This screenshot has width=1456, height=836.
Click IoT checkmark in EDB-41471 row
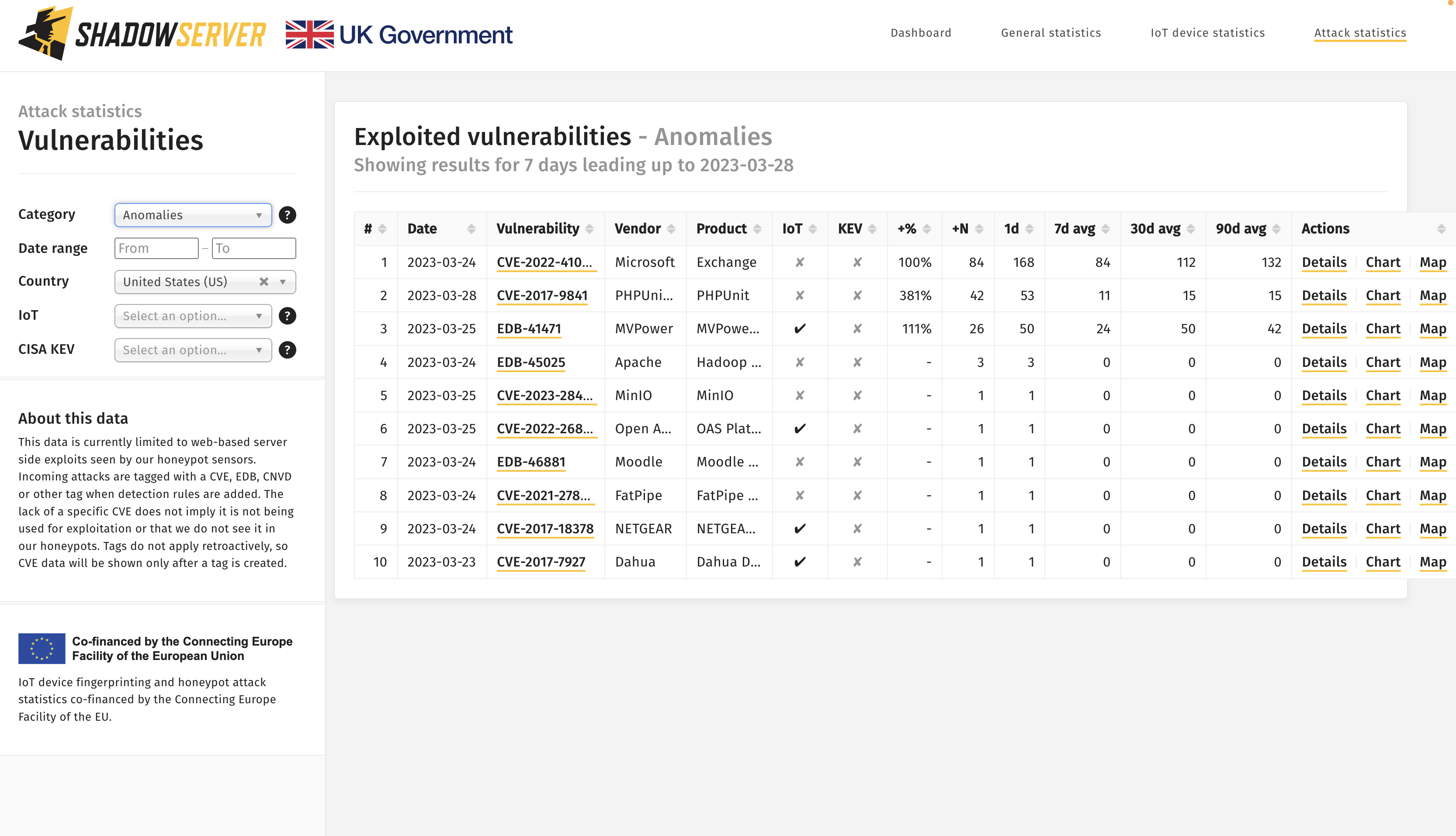pyautogui.click(x=800, y=329)
